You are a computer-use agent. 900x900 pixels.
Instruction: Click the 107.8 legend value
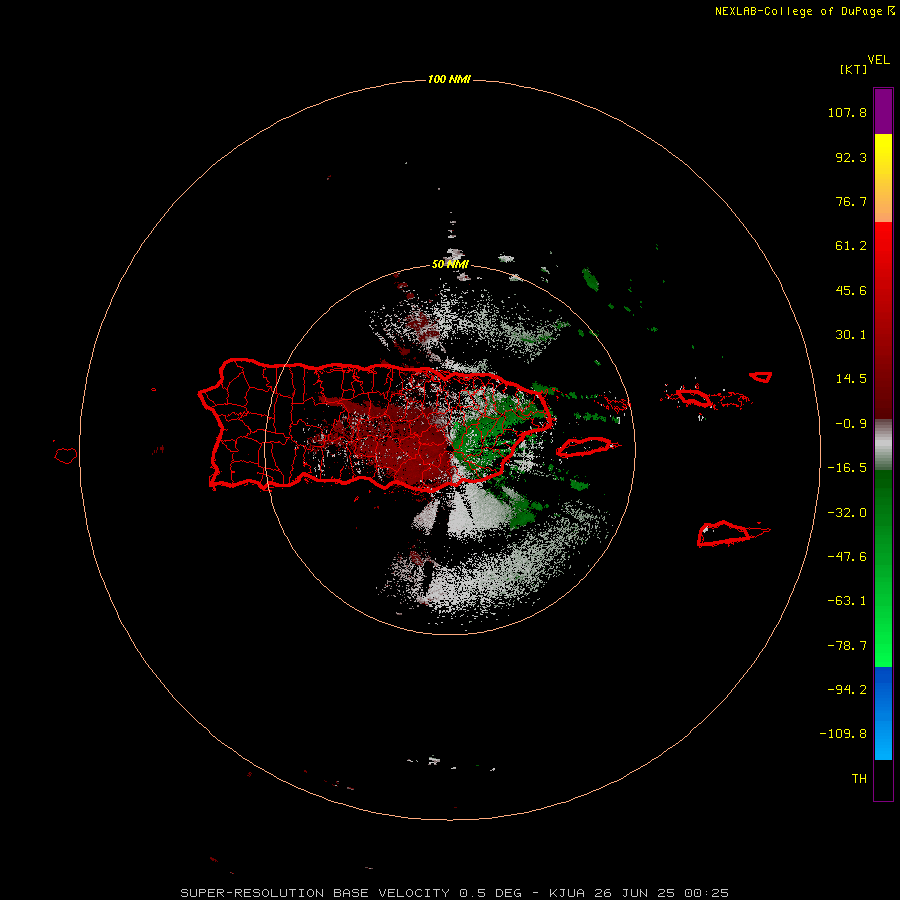pos(847,112)
